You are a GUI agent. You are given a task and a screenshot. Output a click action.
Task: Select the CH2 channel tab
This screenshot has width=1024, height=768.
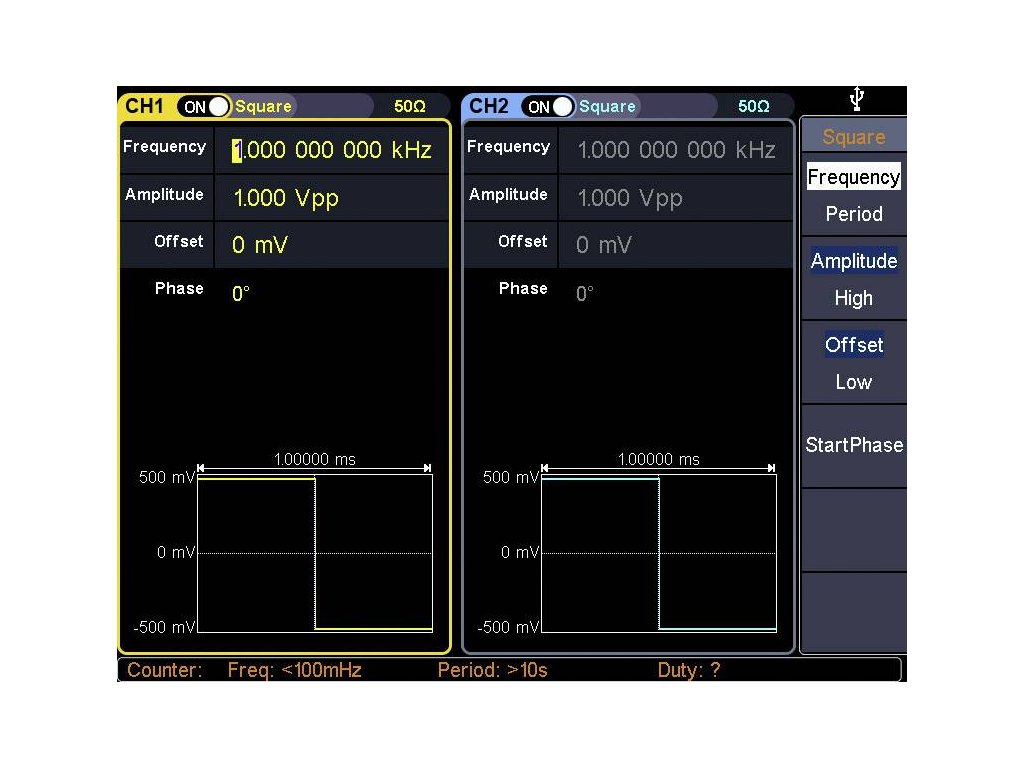[x=489, y=106]
